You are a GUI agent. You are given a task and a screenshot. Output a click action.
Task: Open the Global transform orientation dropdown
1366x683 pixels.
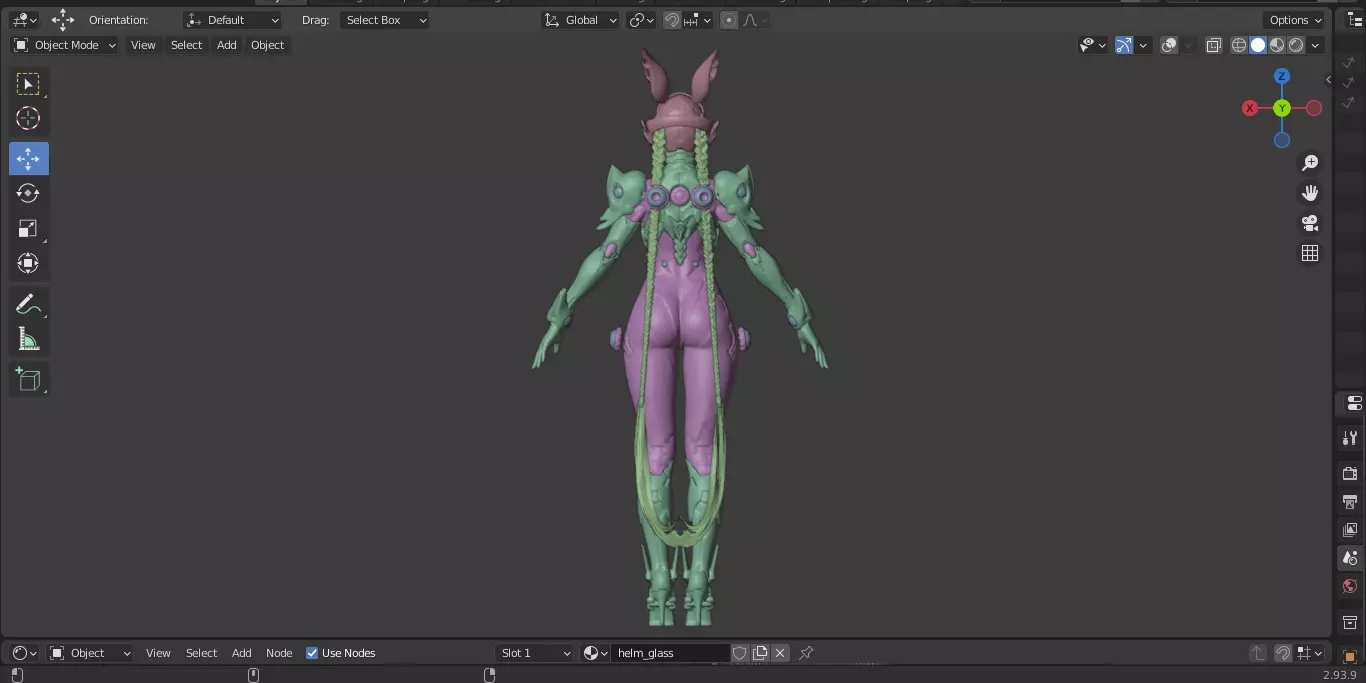click(581, 20)
